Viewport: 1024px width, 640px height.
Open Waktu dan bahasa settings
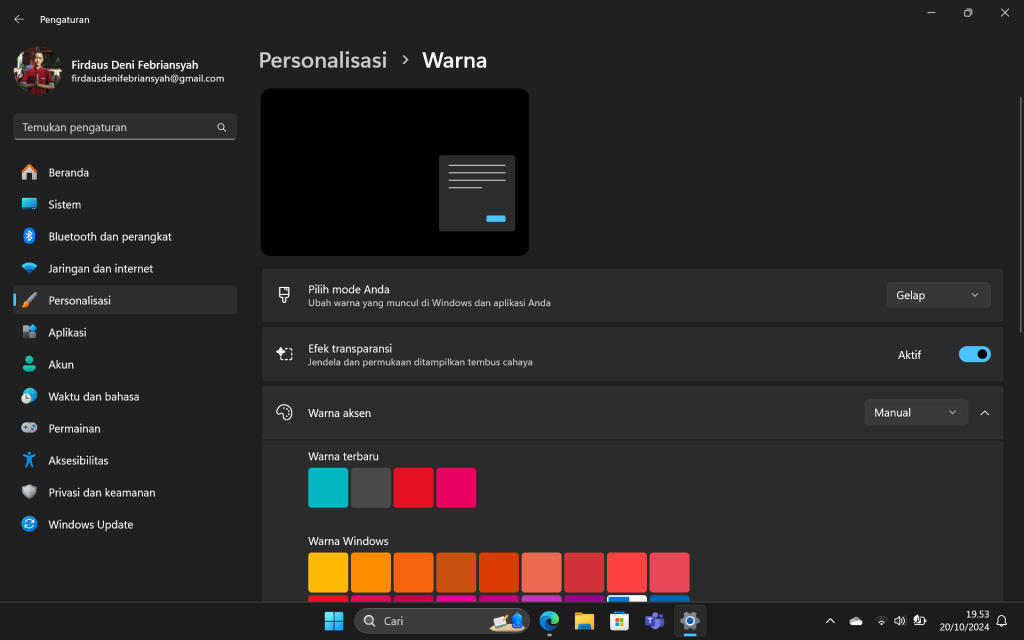tap(95, 396)
